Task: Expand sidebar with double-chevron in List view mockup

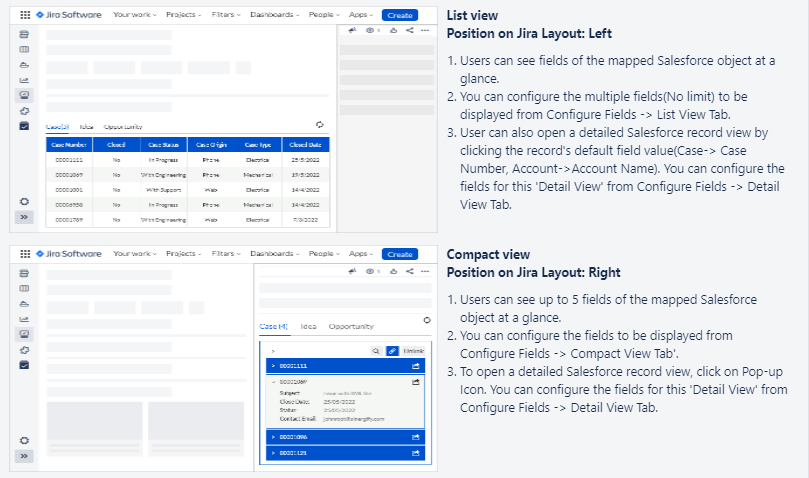Action: point(24,217)
